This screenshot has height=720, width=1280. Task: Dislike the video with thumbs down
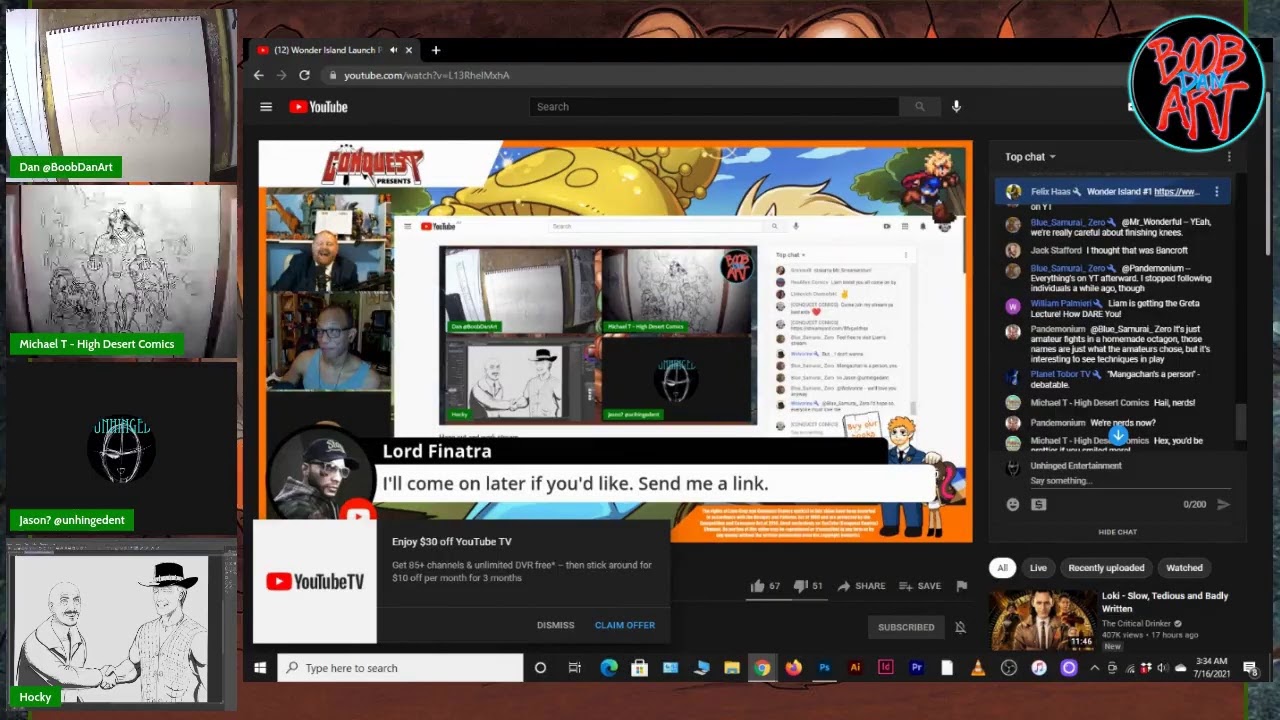click(800, 586)
